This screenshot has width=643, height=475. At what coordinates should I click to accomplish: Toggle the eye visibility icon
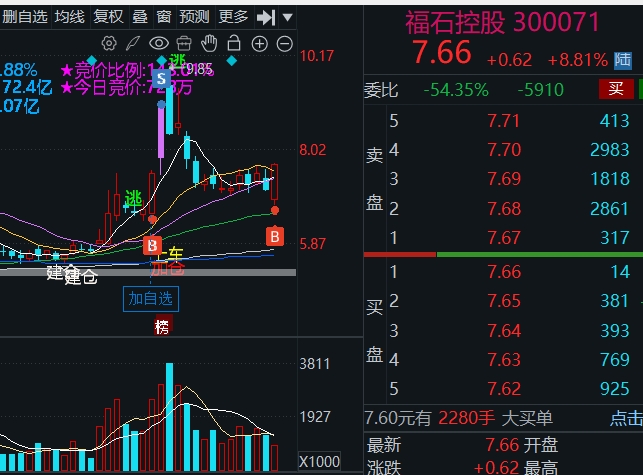pos(159,43)
